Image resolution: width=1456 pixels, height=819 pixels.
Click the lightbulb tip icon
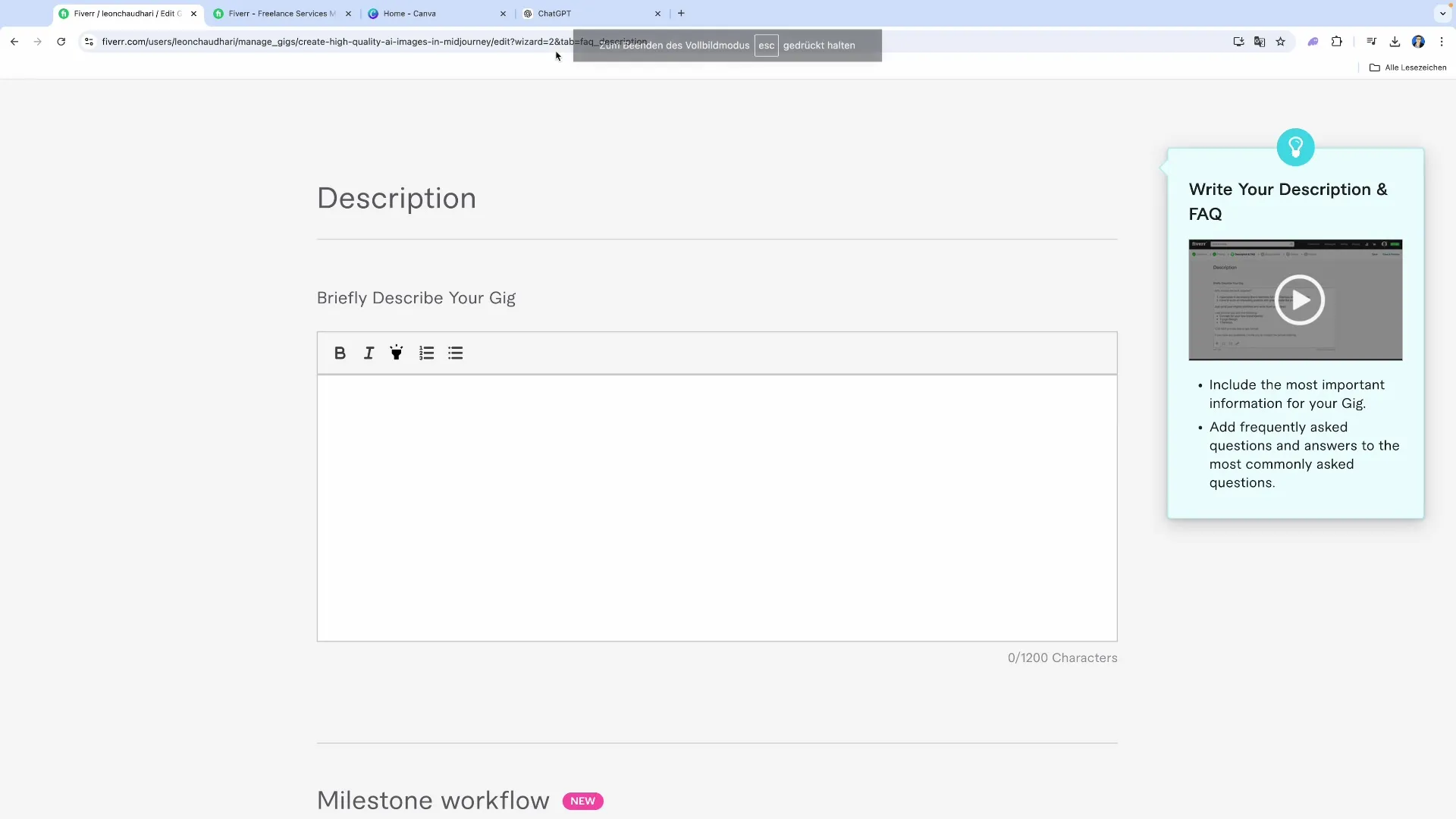[x=1295, y=147]
